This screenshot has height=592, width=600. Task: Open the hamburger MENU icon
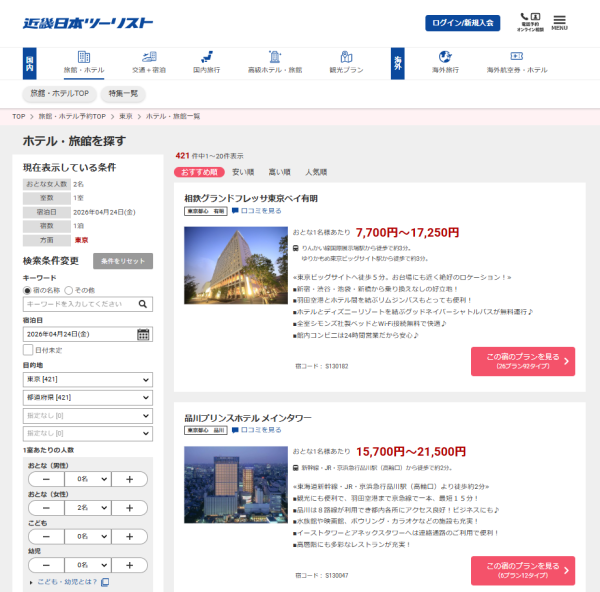click(559, 23)
